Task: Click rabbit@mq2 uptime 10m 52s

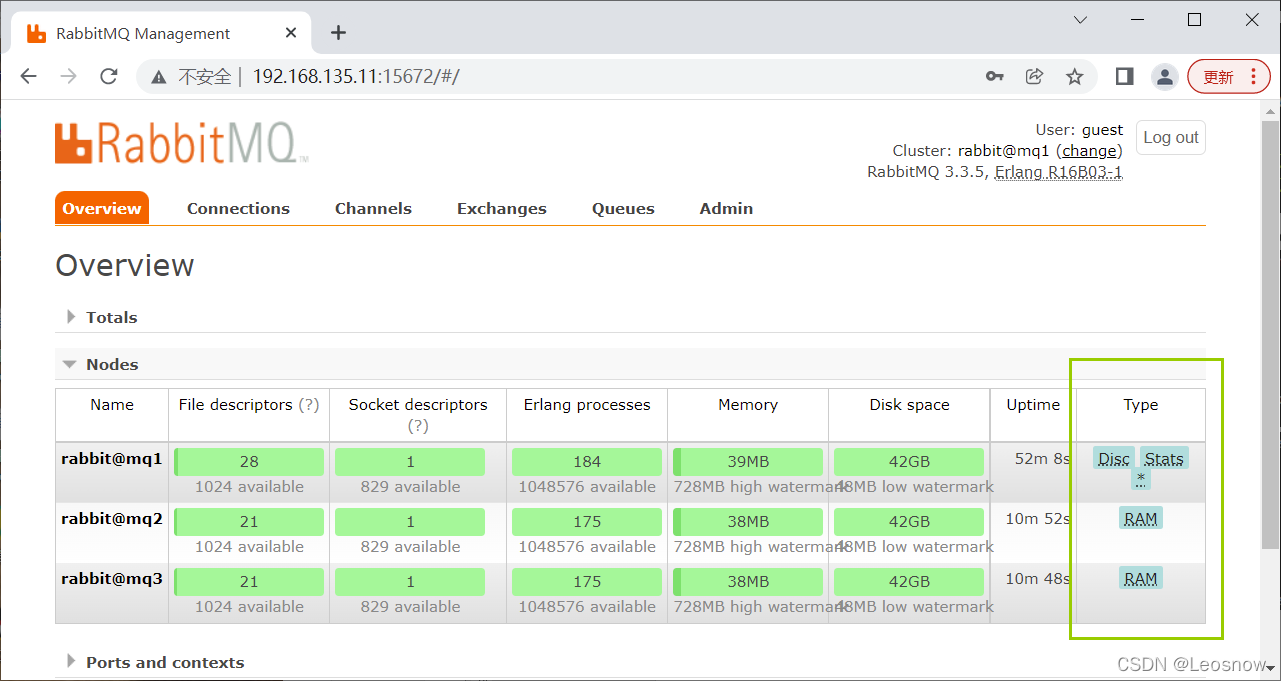Action: click(x=1038, y=519)
